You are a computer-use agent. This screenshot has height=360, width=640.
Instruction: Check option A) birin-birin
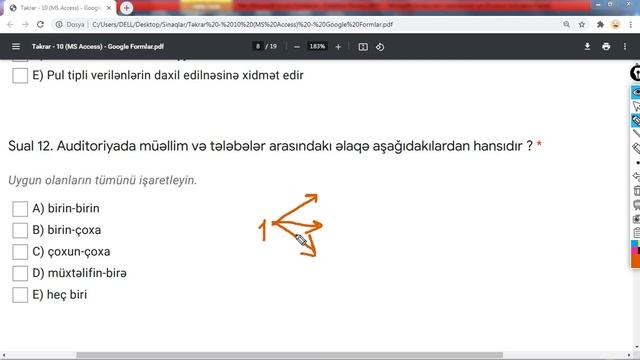tap(20, 209)
